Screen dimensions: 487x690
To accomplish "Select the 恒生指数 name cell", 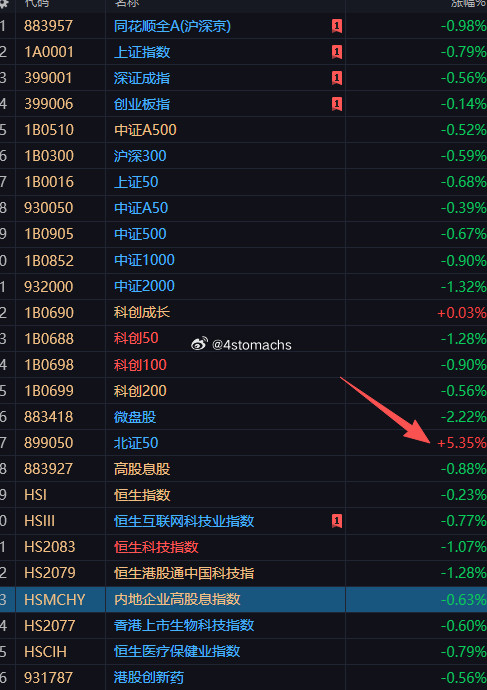I will pyautogui.click(x=142, y=495).
